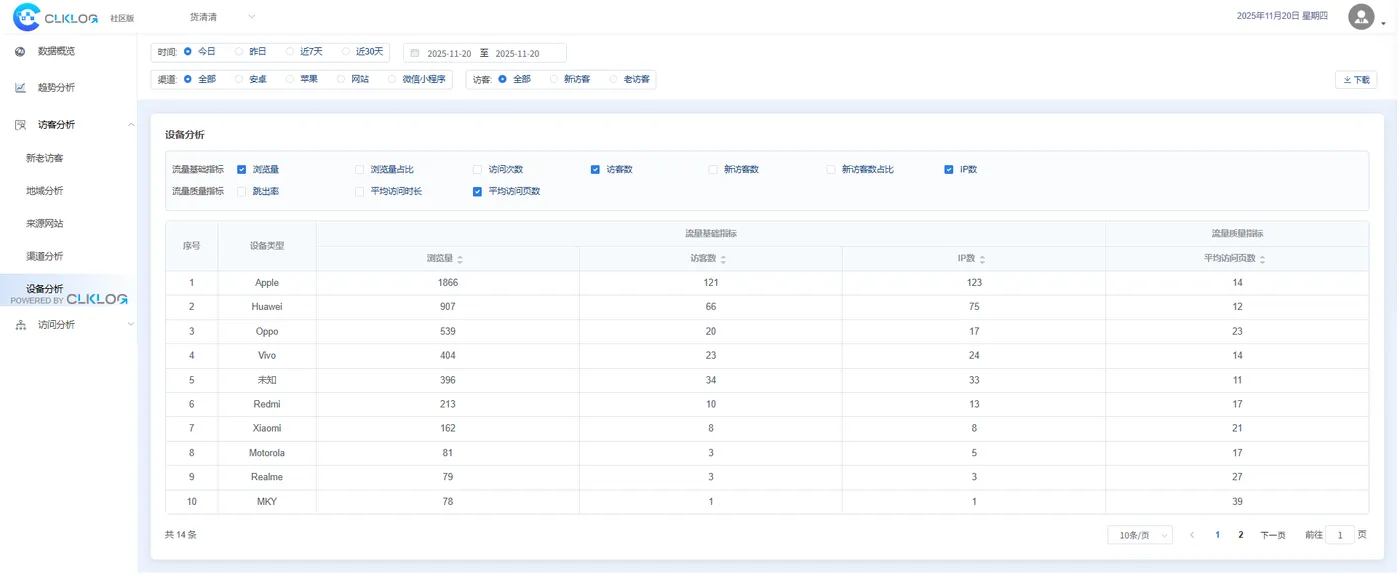Open 渠道分析 in sidebar

click(x=45, y=257)
